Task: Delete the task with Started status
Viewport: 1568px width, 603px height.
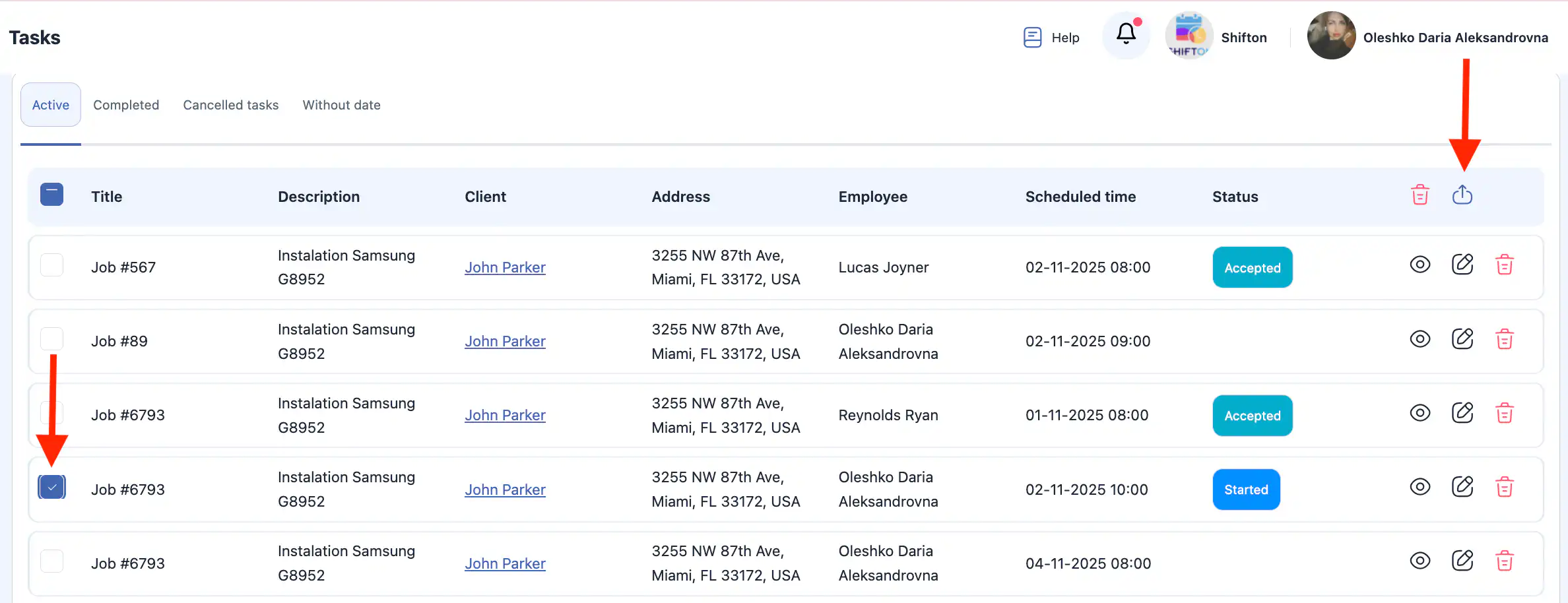Action: (x=1504, y=488)
